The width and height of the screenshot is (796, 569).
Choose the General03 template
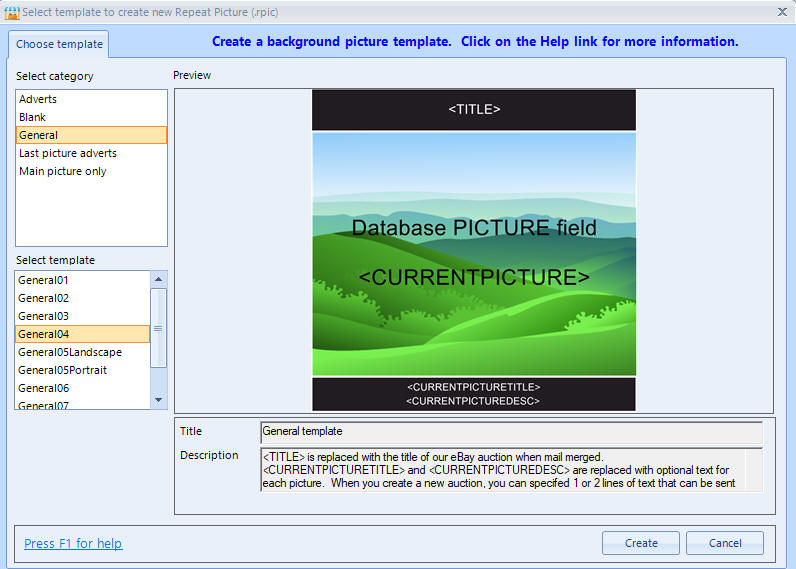tap(83, 316)
